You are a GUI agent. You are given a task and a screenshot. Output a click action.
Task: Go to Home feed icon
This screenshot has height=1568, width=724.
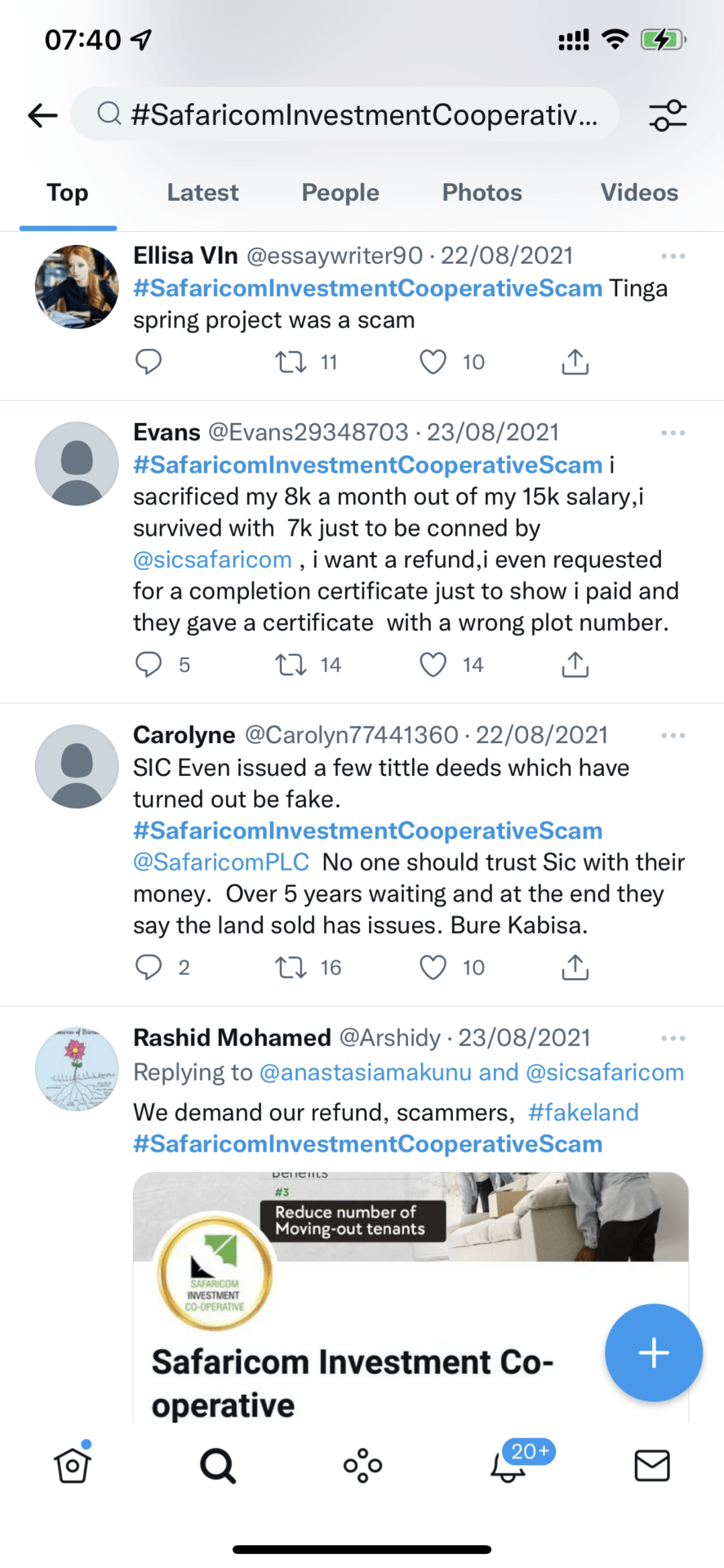73,1465
